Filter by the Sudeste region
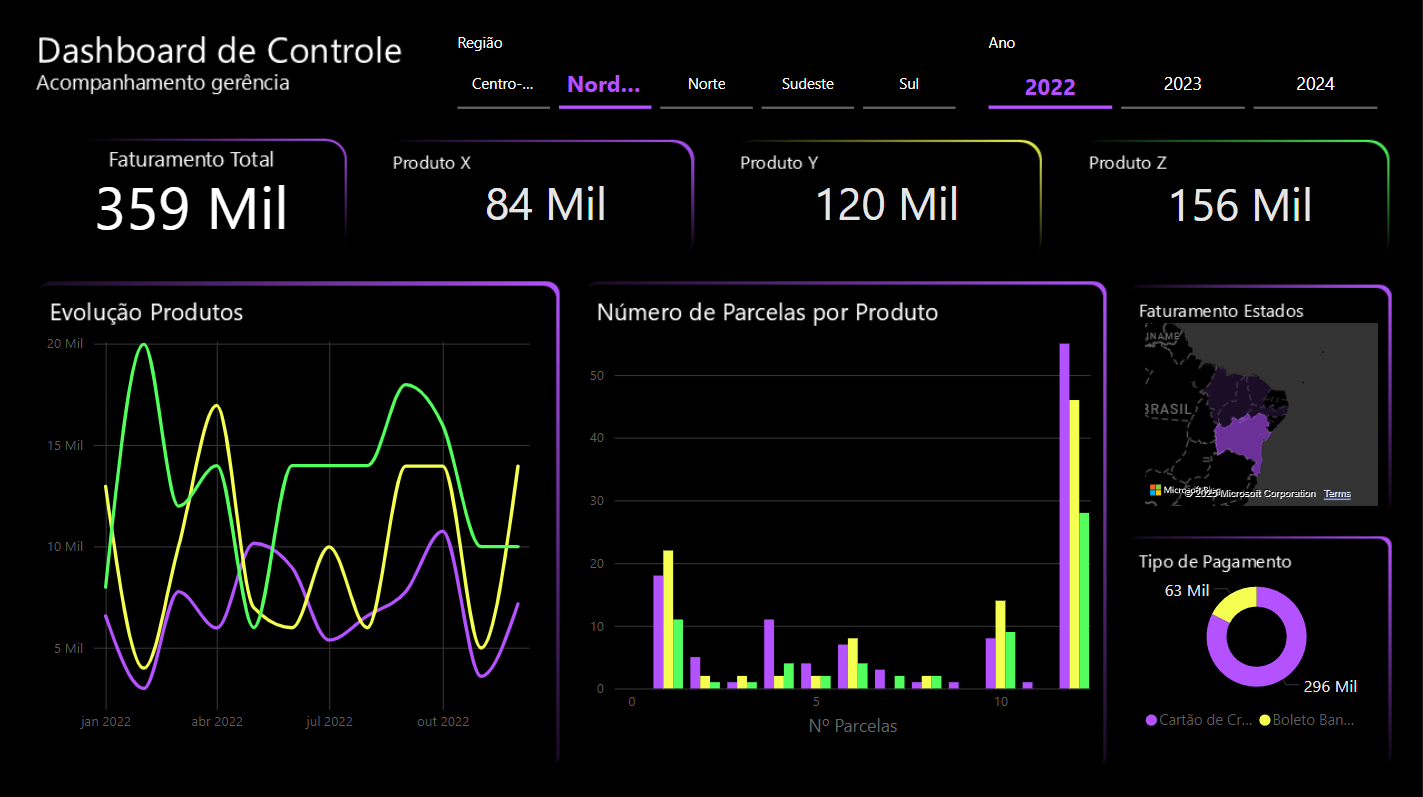 click(x=807, y=85)
